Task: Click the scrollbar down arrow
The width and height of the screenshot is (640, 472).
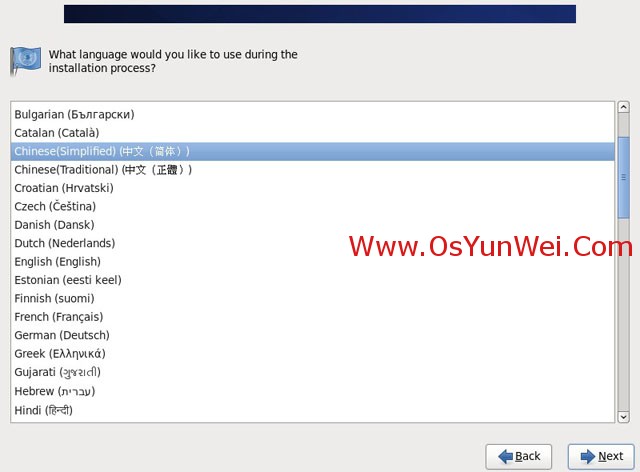Action: coord(623,416)
